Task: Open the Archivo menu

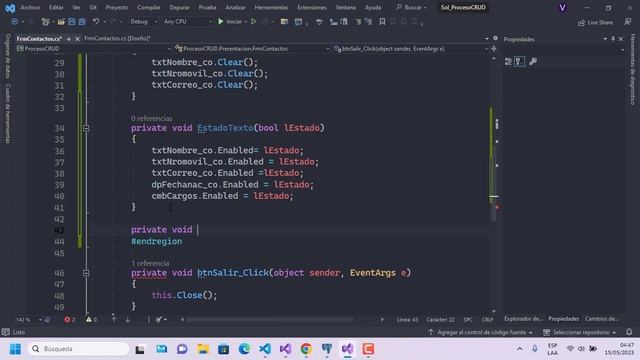Action: coord(30,7)
